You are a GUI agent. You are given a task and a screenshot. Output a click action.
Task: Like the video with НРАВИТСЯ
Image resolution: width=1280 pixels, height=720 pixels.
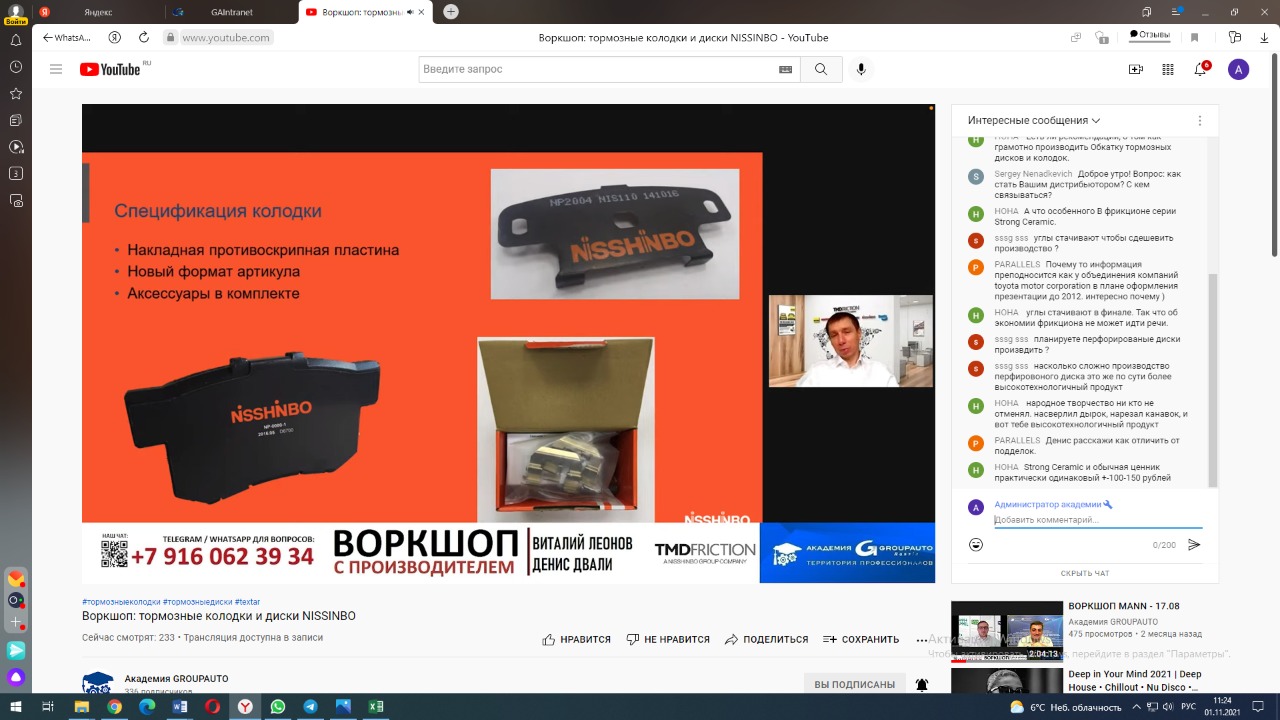click(x=576, y=639)
